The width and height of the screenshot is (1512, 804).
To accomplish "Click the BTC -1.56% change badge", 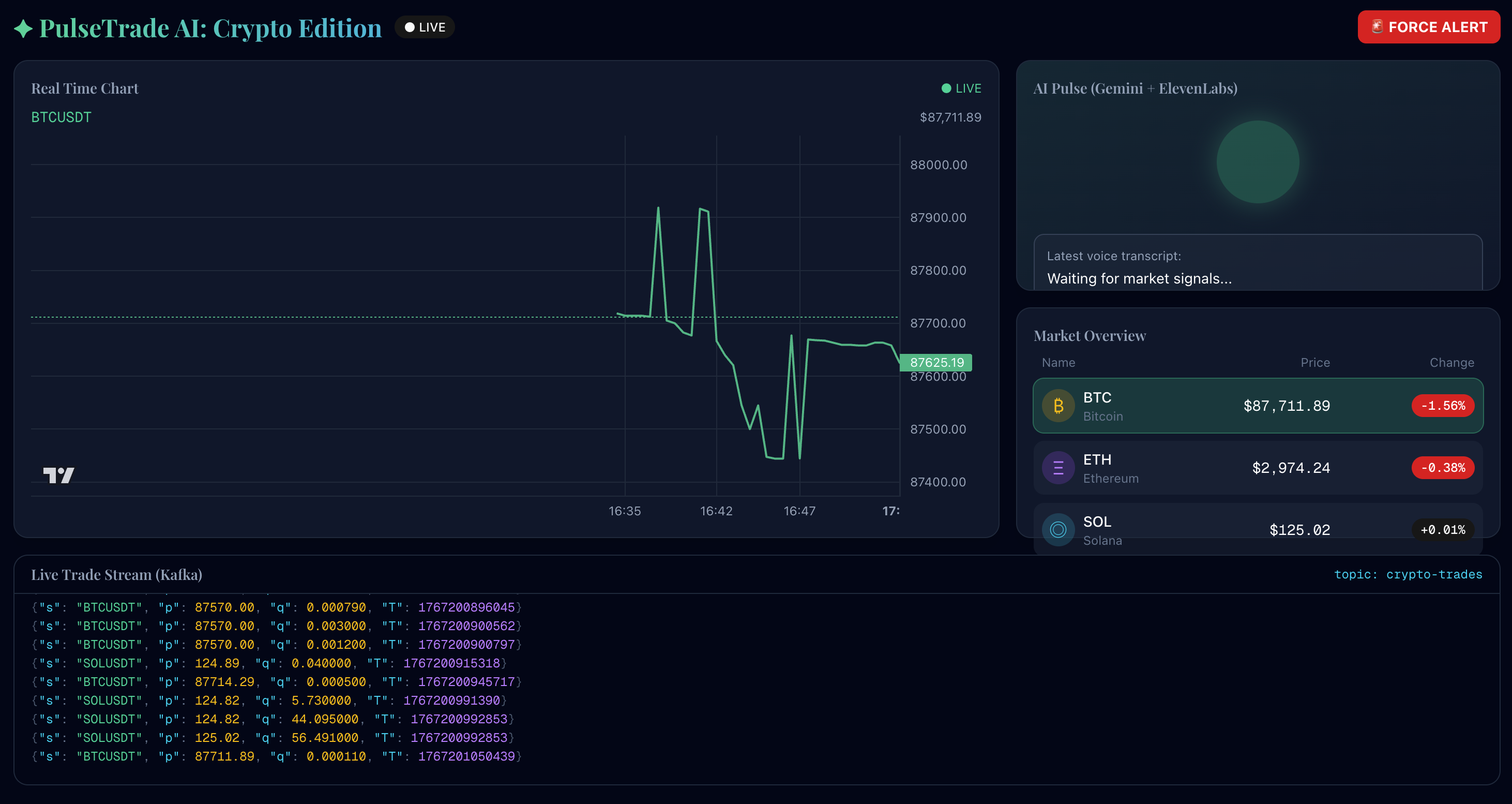I will (1442, 406).
